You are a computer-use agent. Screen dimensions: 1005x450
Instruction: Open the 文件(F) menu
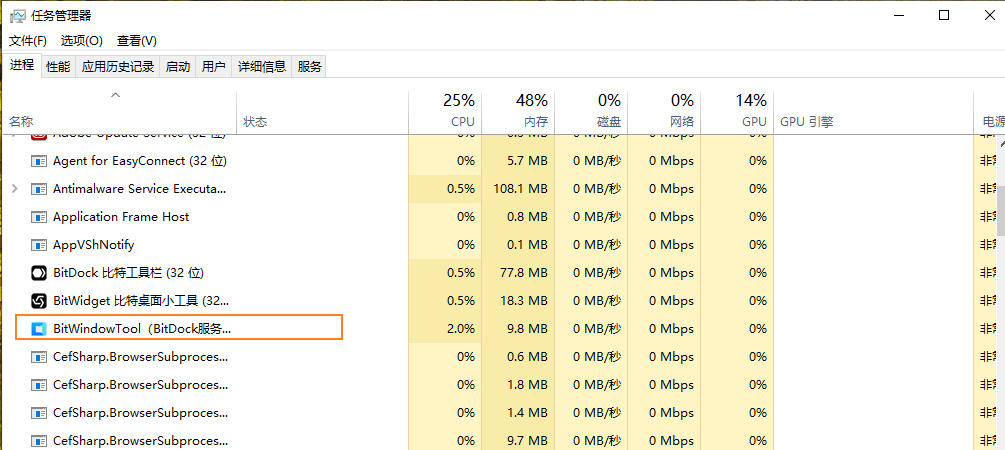coord(28,40)
